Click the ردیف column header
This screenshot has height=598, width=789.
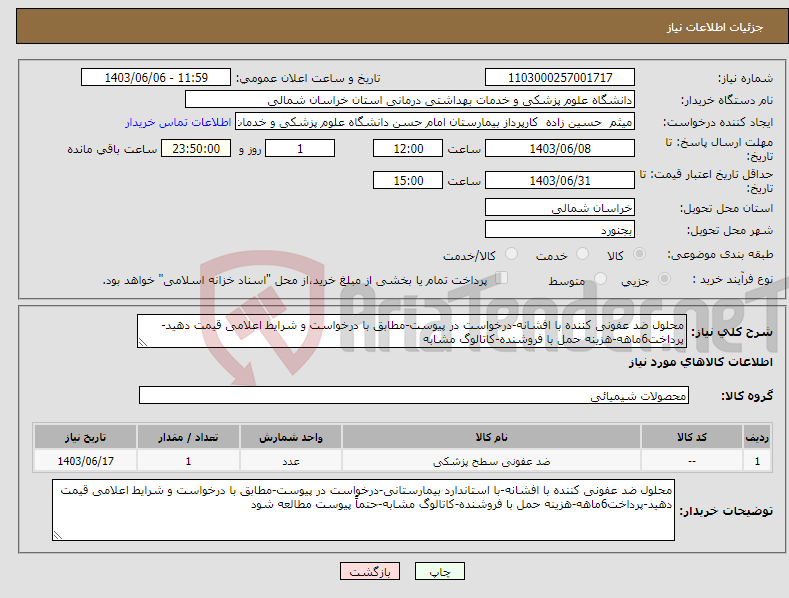[x=757, y=437]
